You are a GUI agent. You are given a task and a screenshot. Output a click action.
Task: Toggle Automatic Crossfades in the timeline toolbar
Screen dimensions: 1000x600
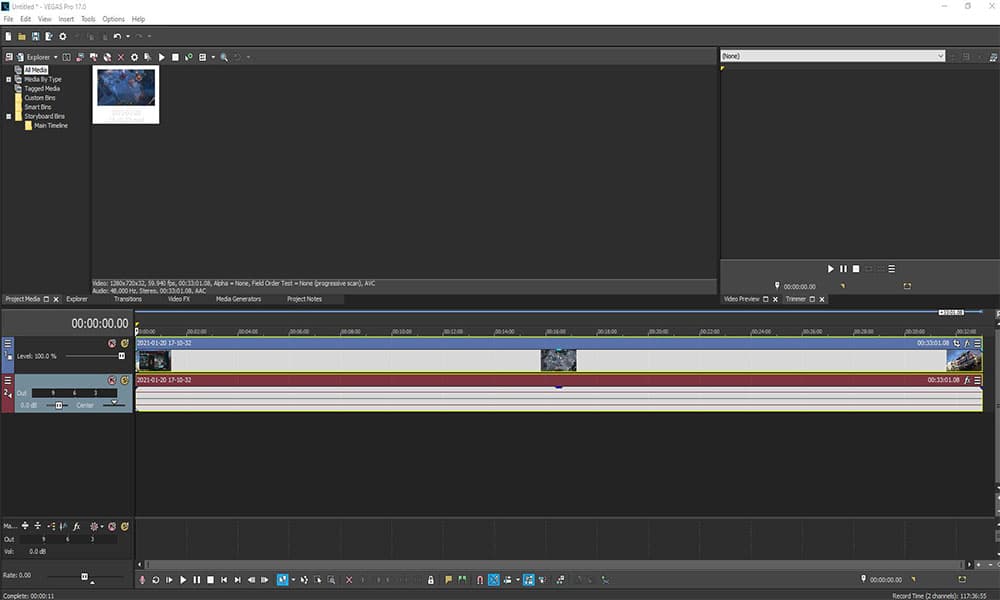pyautogui.click(x=494, y=580)
